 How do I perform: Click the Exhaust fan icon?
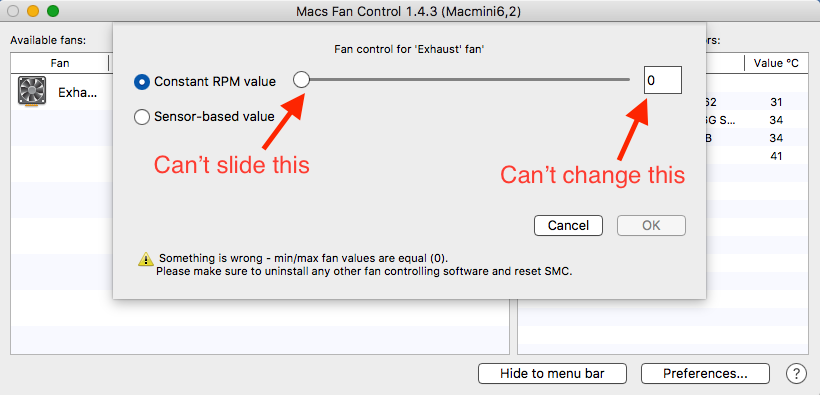tap(32, 91)
